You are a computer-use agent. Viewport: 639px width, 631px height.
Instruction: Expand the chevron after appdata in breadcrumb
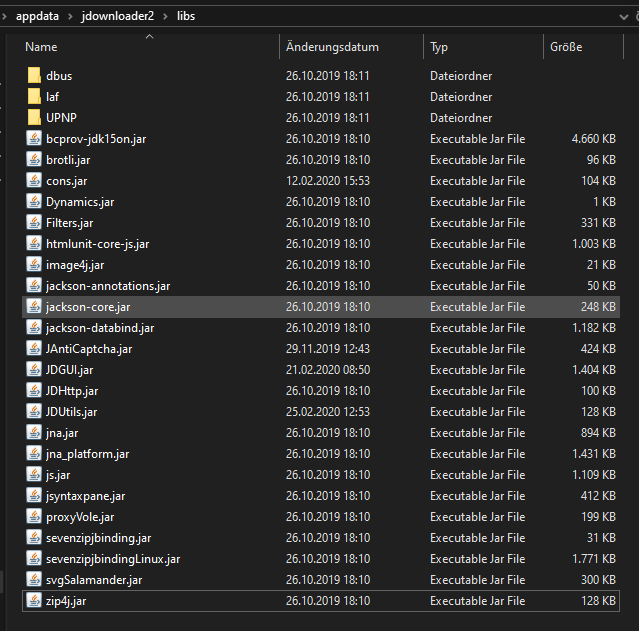(x=70, y=16)
